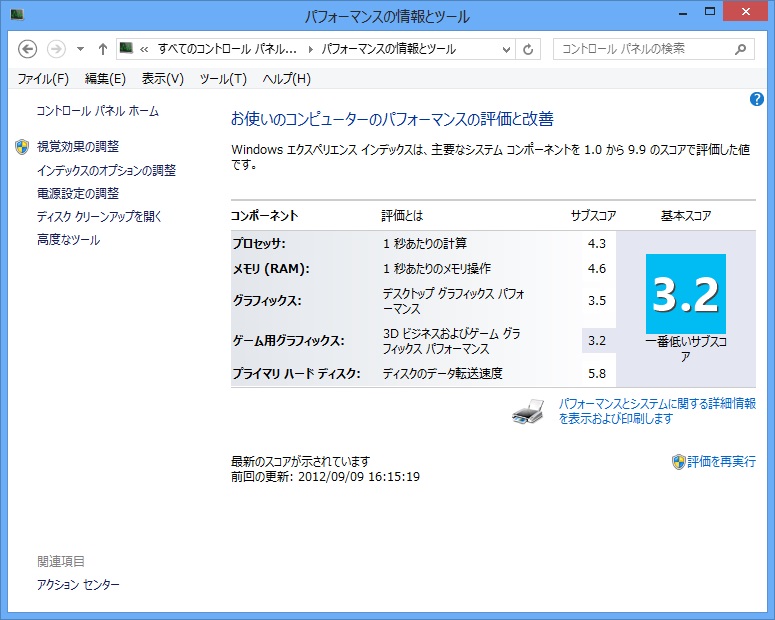Screen dimensions: 775x620
Task: Click the コントロール パネルの検索 search field
Action: 653,49
